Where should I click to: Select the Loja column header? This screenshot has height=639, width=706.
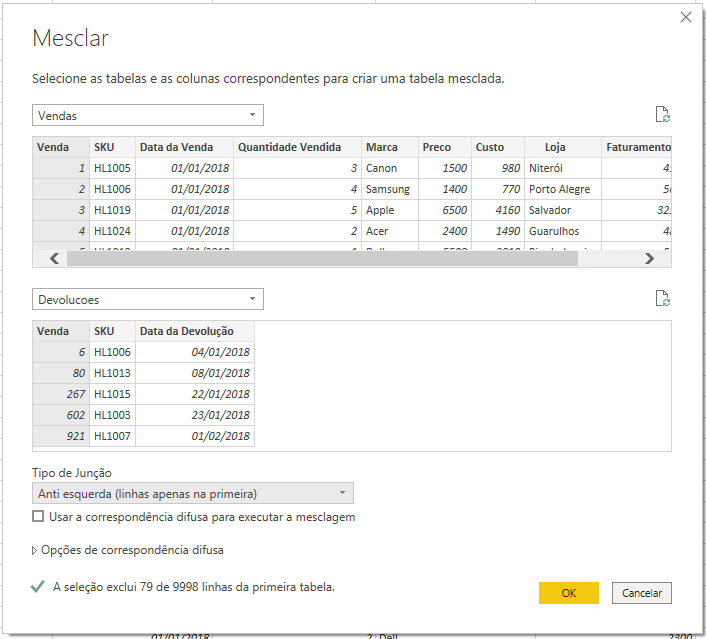555,147
